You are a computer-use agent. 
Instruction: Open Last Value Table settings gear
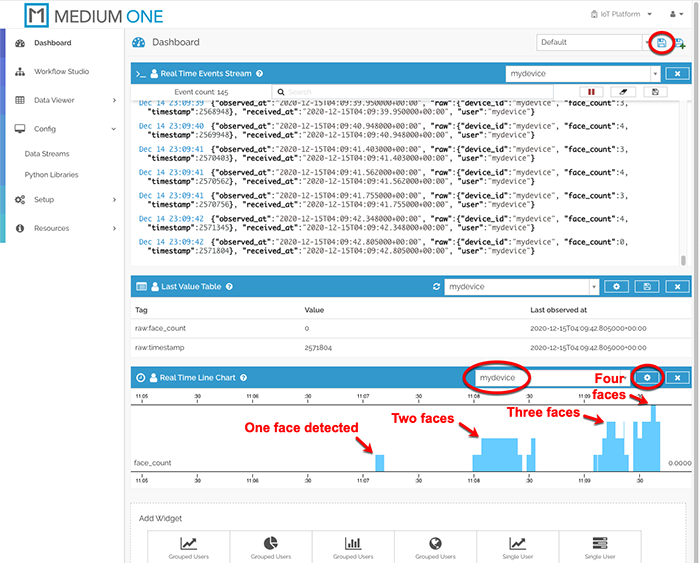tap(617, 287)
